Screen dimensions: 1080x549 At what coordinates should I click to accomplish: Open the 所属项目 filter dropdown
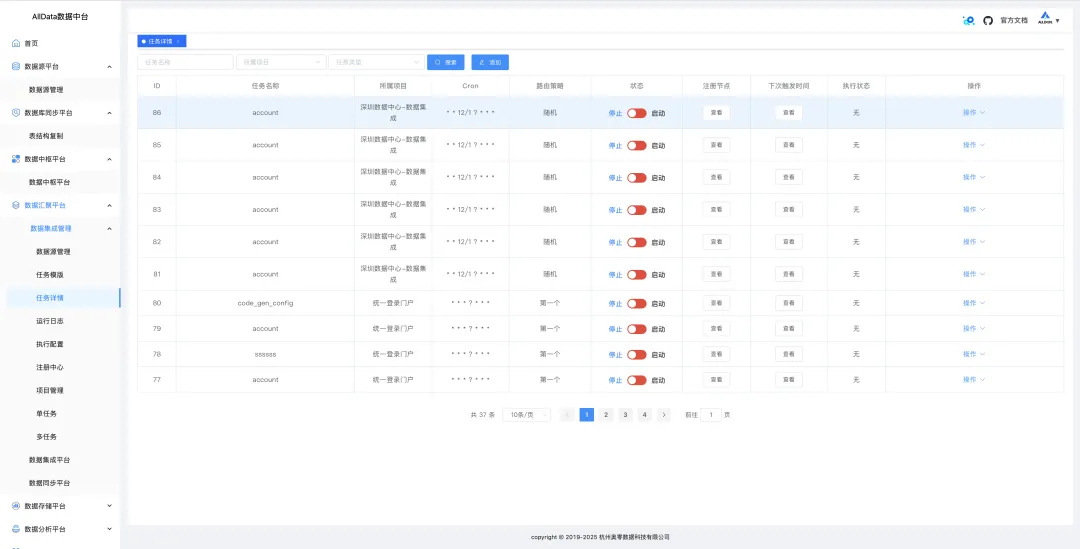[281, 62]
